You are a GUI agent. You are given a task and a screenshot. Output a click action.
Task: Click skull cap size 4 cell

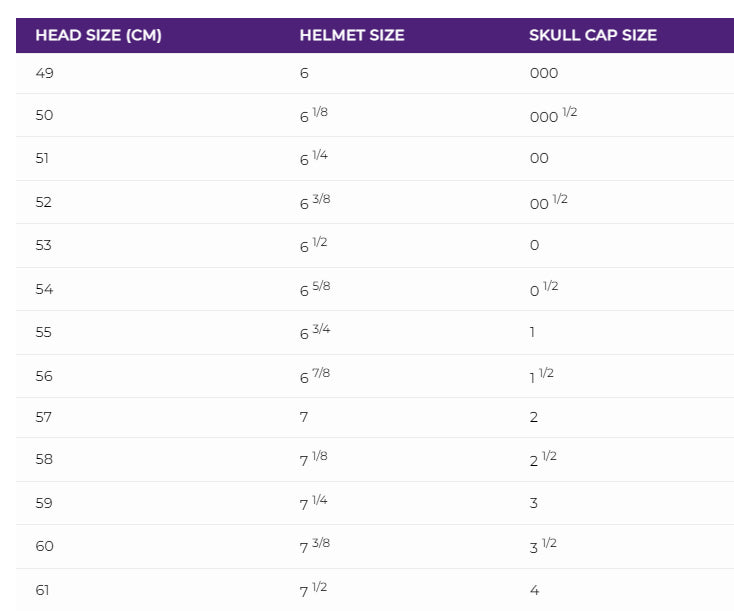534,590
